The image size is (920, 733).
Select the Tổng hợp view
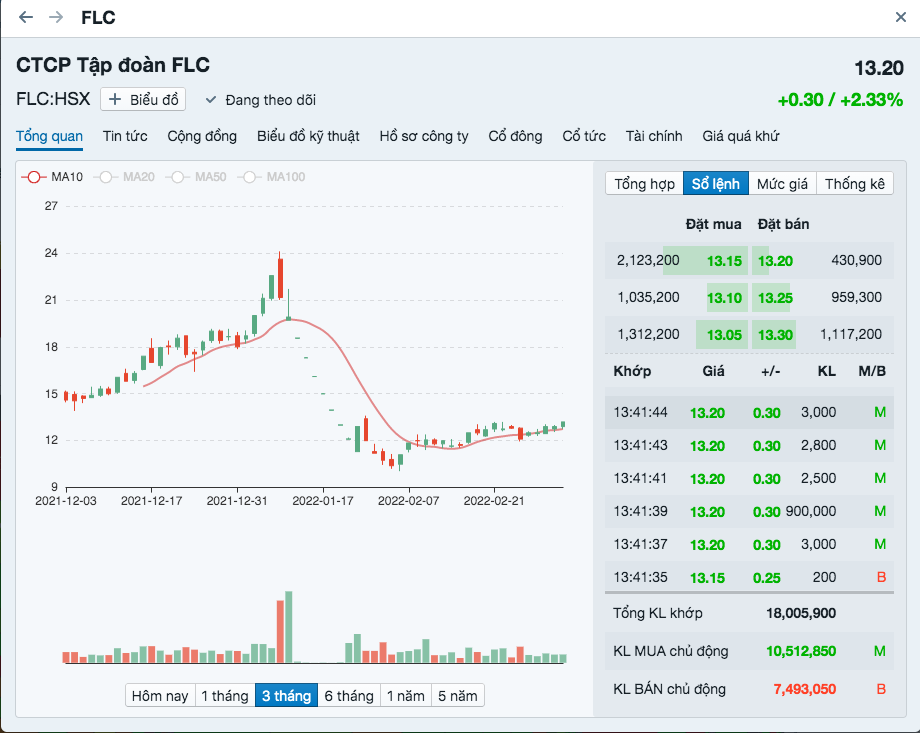(644, 184)
